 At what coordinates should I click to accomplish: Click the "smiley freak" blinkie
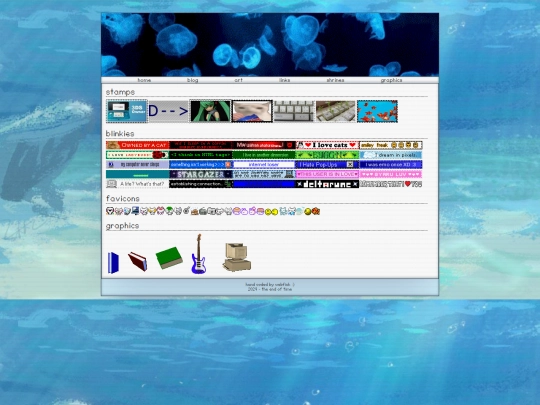[x=391, y=145]
